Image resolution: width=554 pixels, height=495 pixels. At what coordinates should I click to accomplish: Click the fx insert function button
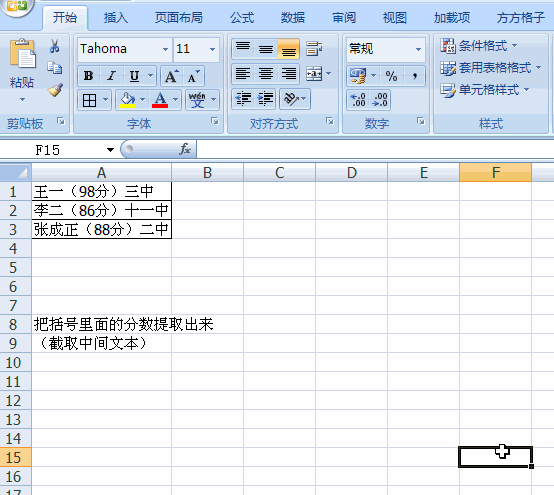185,149
